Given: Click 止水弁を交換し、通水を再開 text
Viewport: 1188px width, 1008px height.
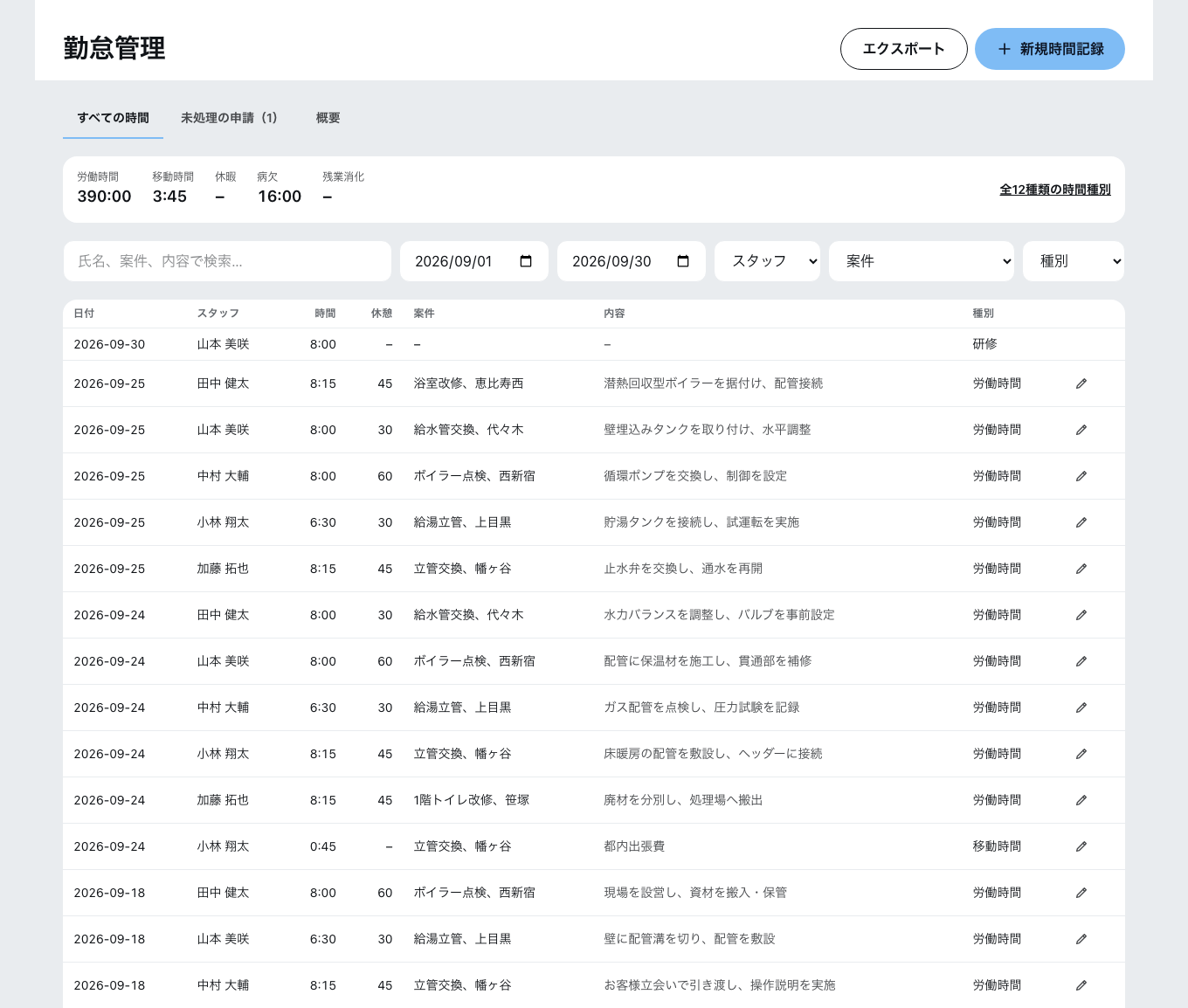Looking at the screenshot, I should point(683,569).
